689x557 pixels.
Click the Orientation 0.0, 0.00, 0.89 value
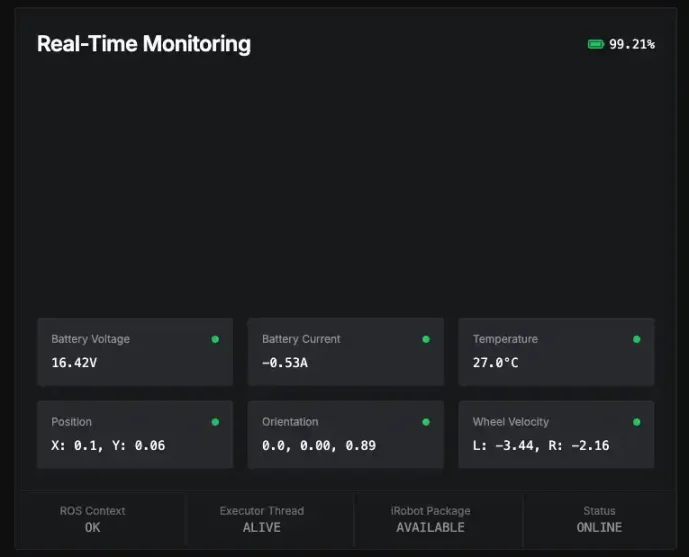coord(319,445)
